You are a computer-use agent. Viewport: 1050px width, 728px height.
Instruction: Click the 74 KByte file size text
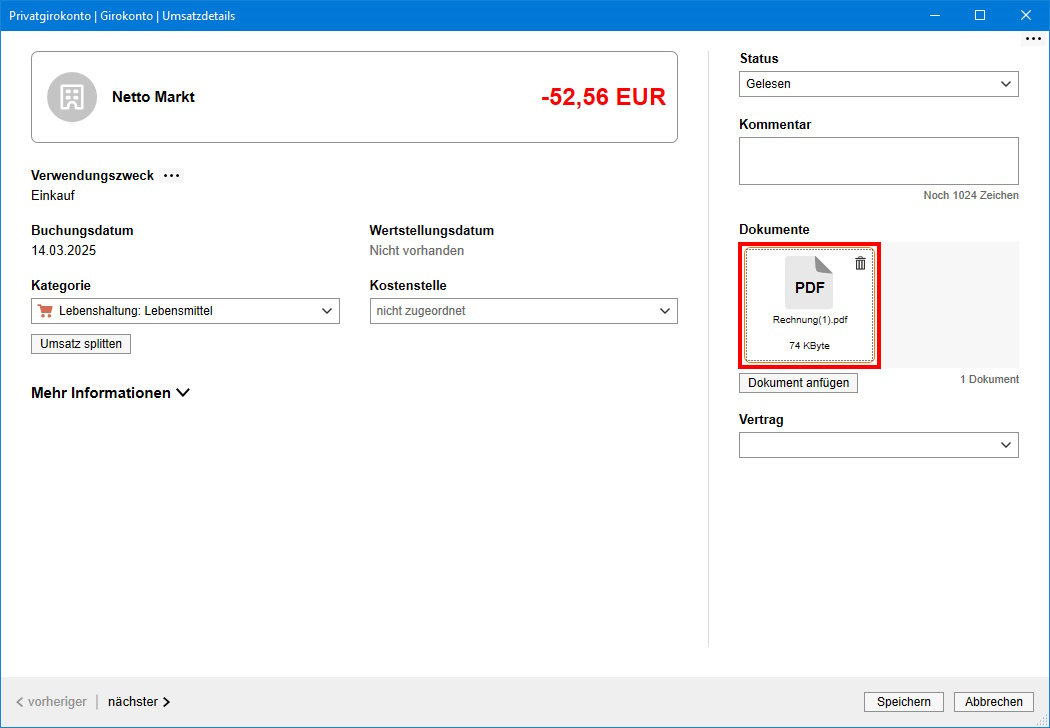tap(809, 346)
